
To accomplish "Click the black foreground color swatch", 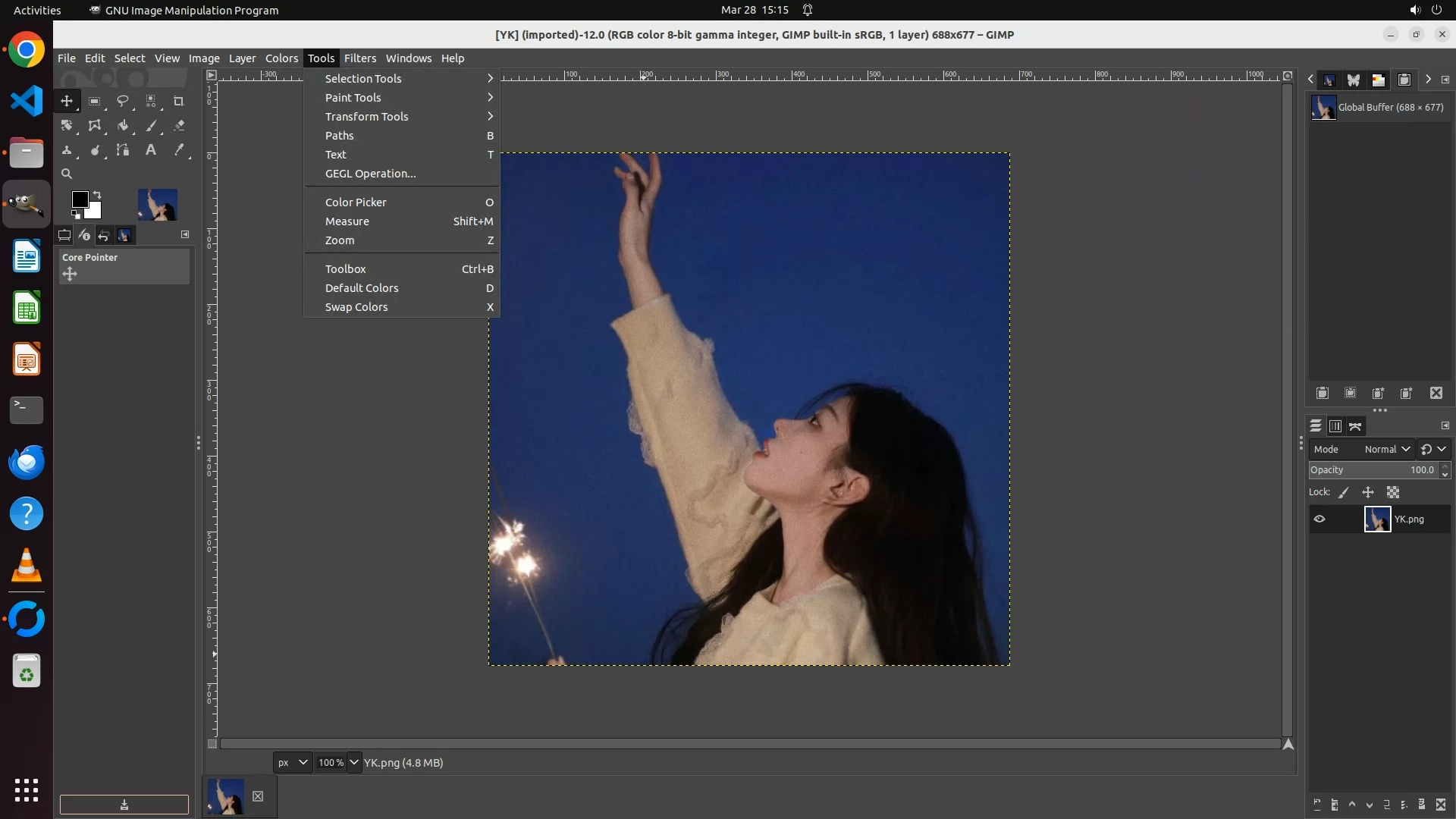I will pos(80,199).
